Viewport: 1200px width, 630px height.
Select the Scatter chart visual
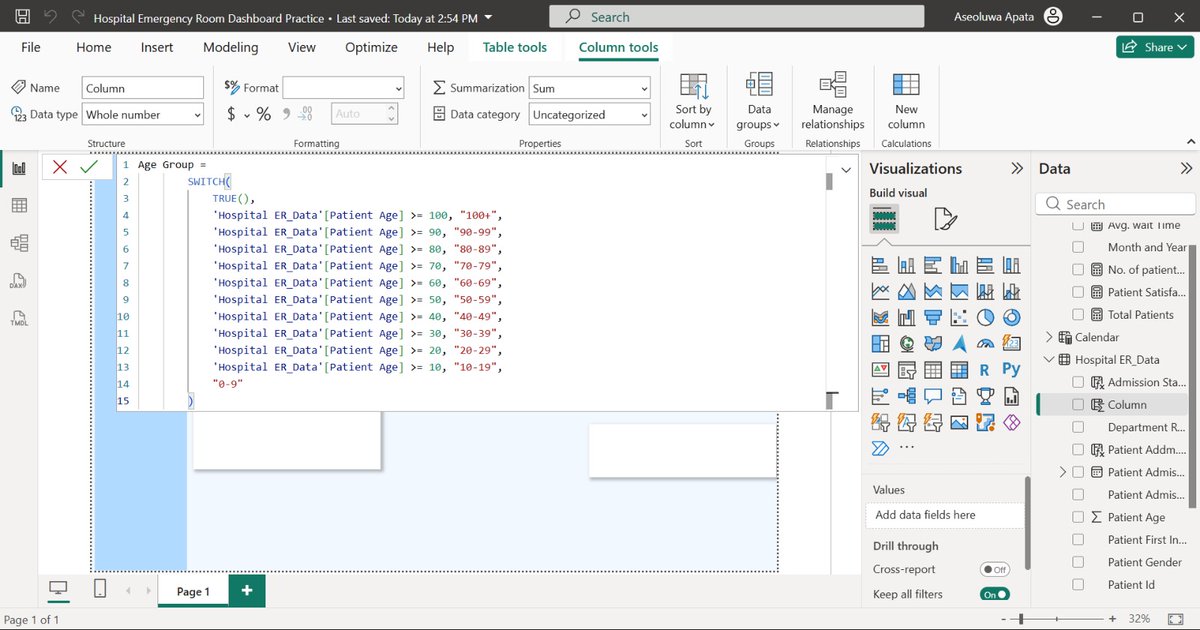click(959, 318)
